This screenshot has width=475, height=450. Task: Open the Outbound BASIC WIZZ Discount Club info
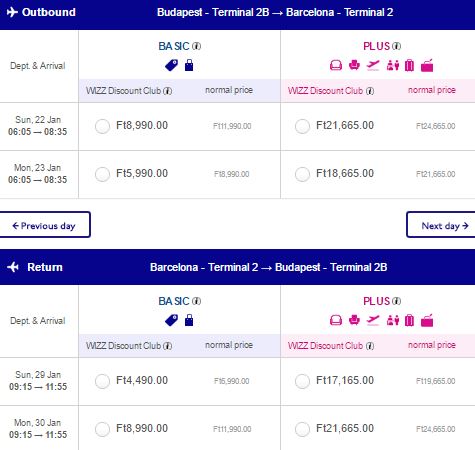click(x=168, y=91)
